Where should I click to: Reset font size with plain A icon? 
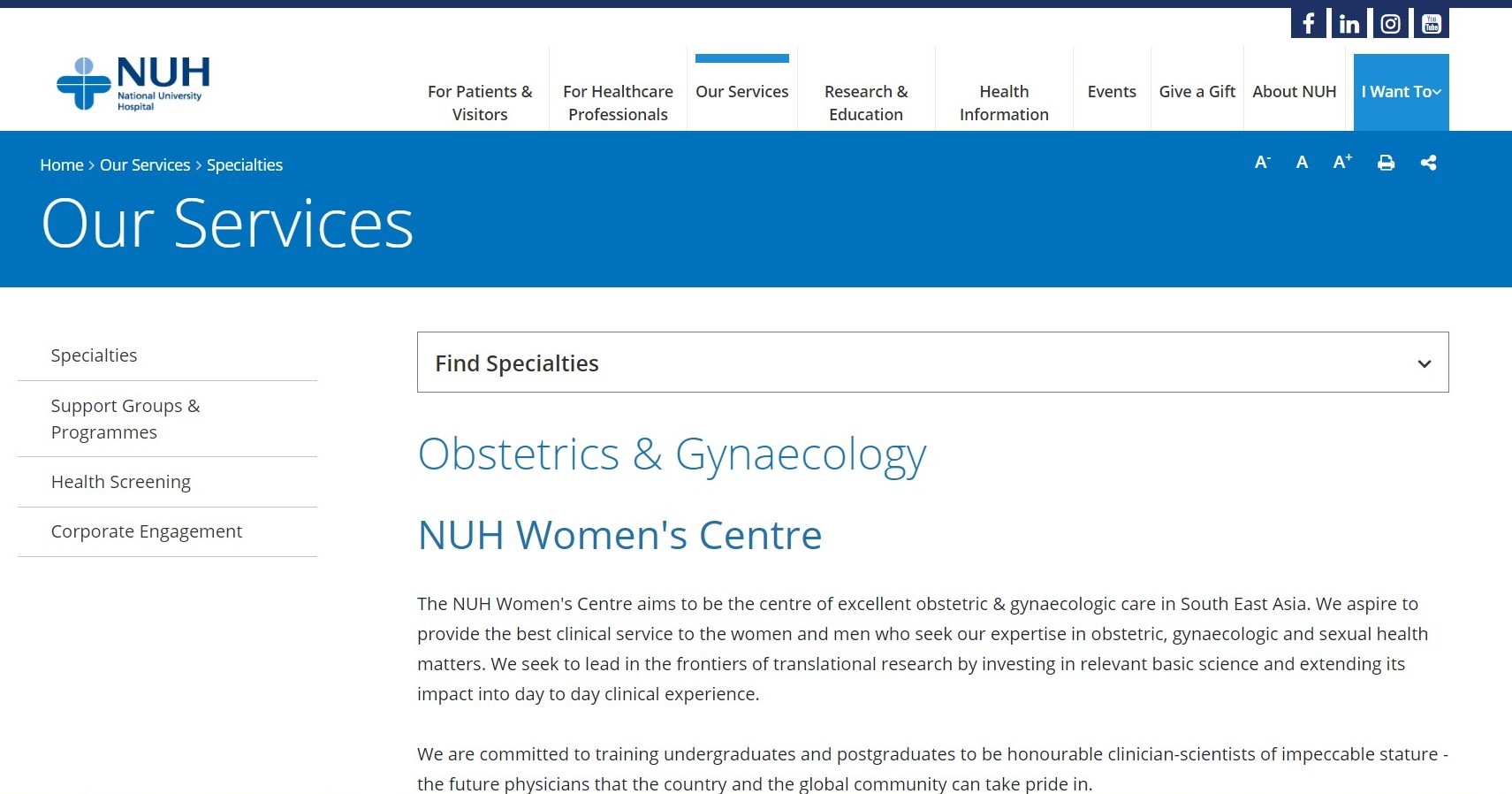pyautogui.click(x=1302, y=162)
